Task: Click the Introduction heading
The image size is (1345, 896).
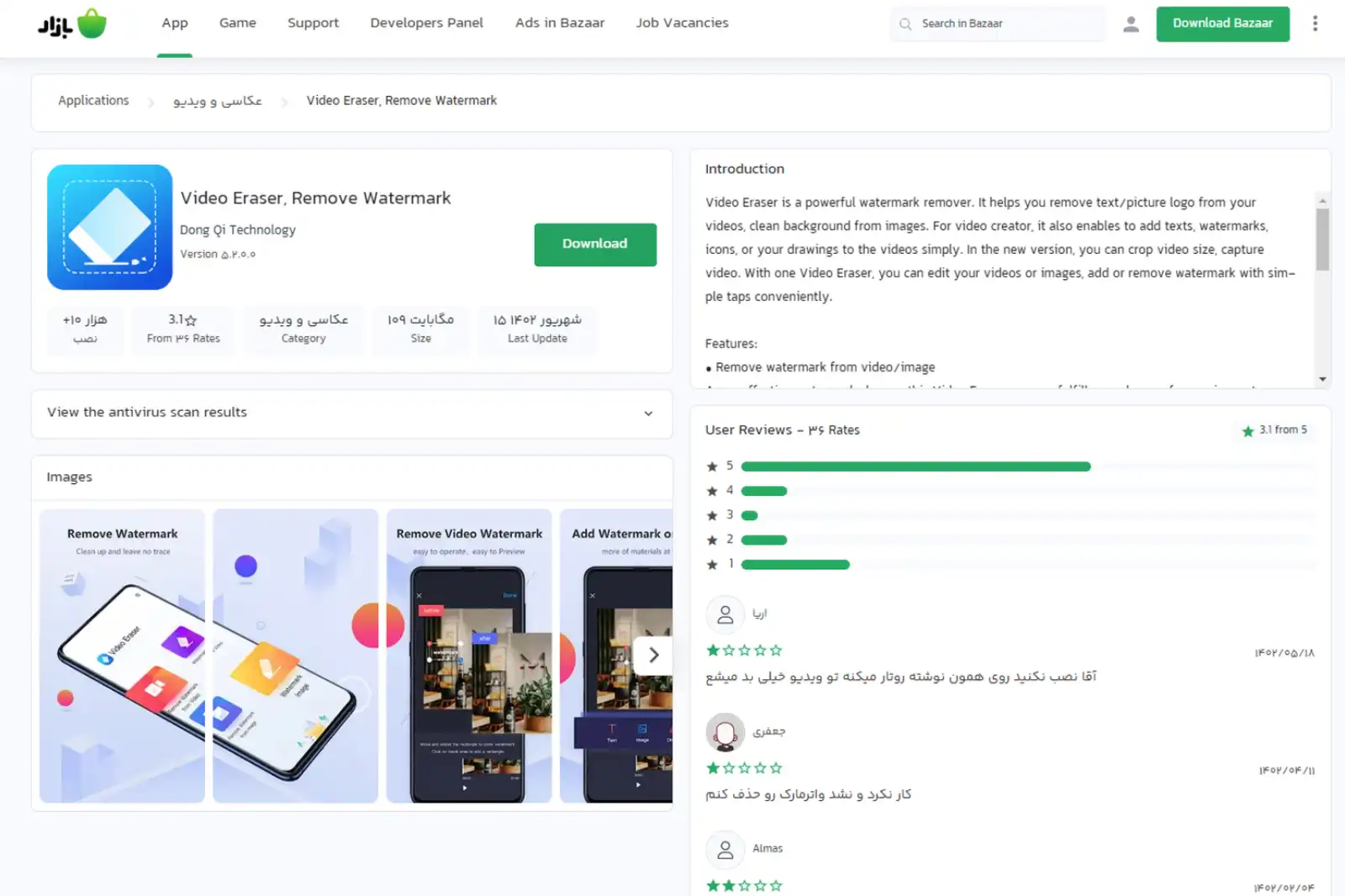Action: 745,169
